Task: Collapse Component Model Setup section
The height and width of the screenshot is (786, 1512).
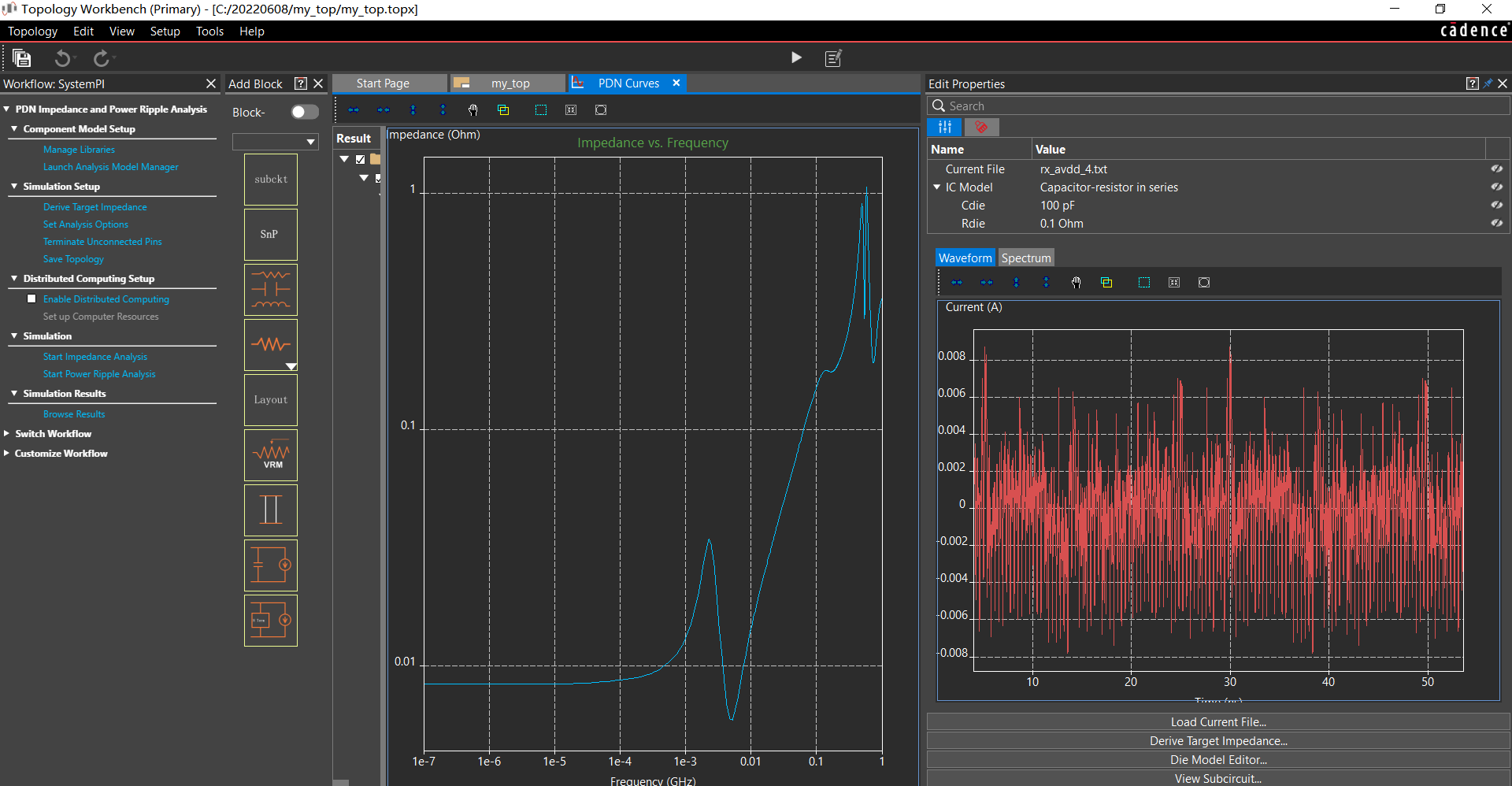Action: 14,128
